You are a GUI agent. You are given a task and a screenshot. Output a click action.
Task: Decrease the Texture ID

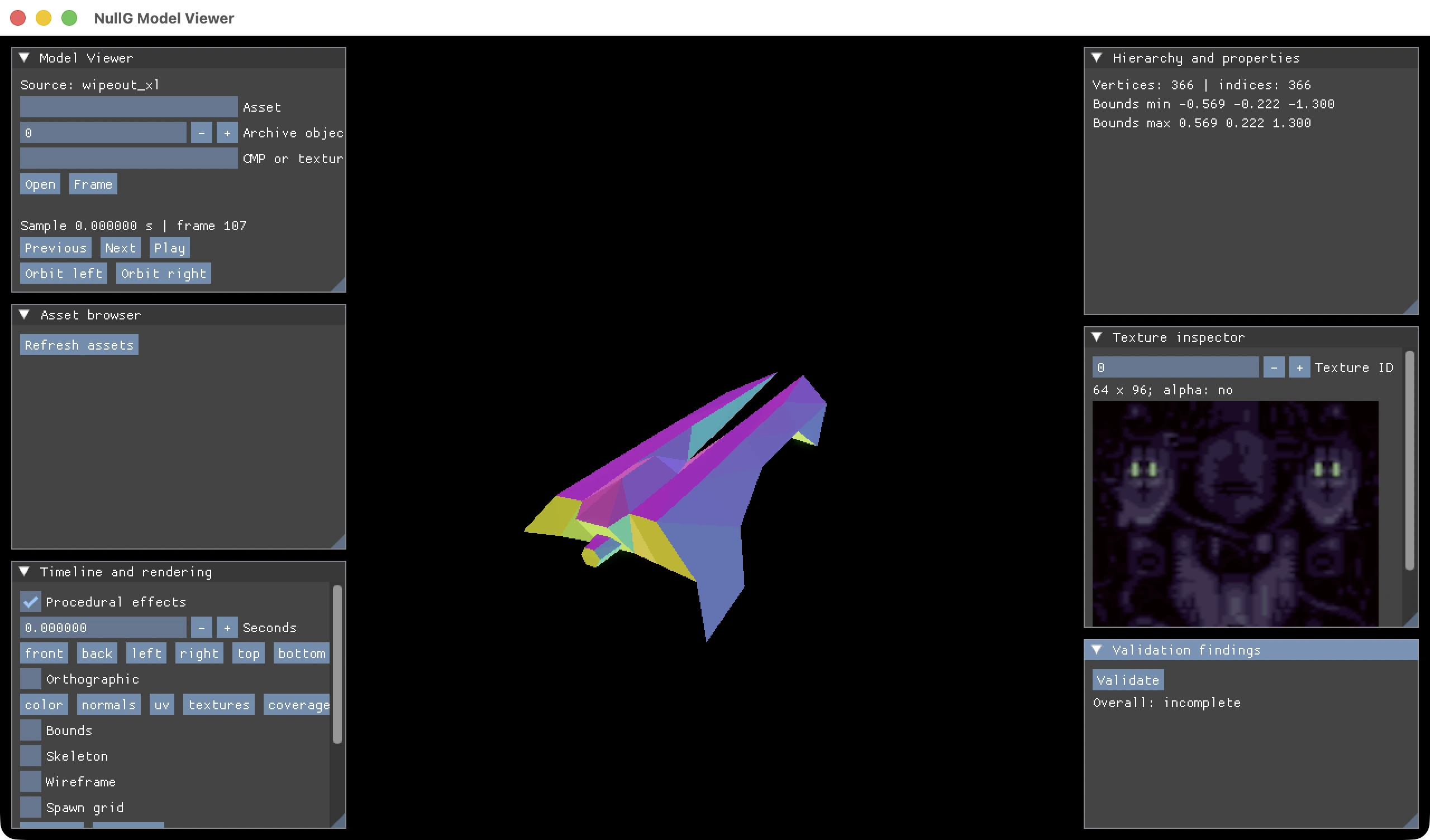coord(1274,367)
